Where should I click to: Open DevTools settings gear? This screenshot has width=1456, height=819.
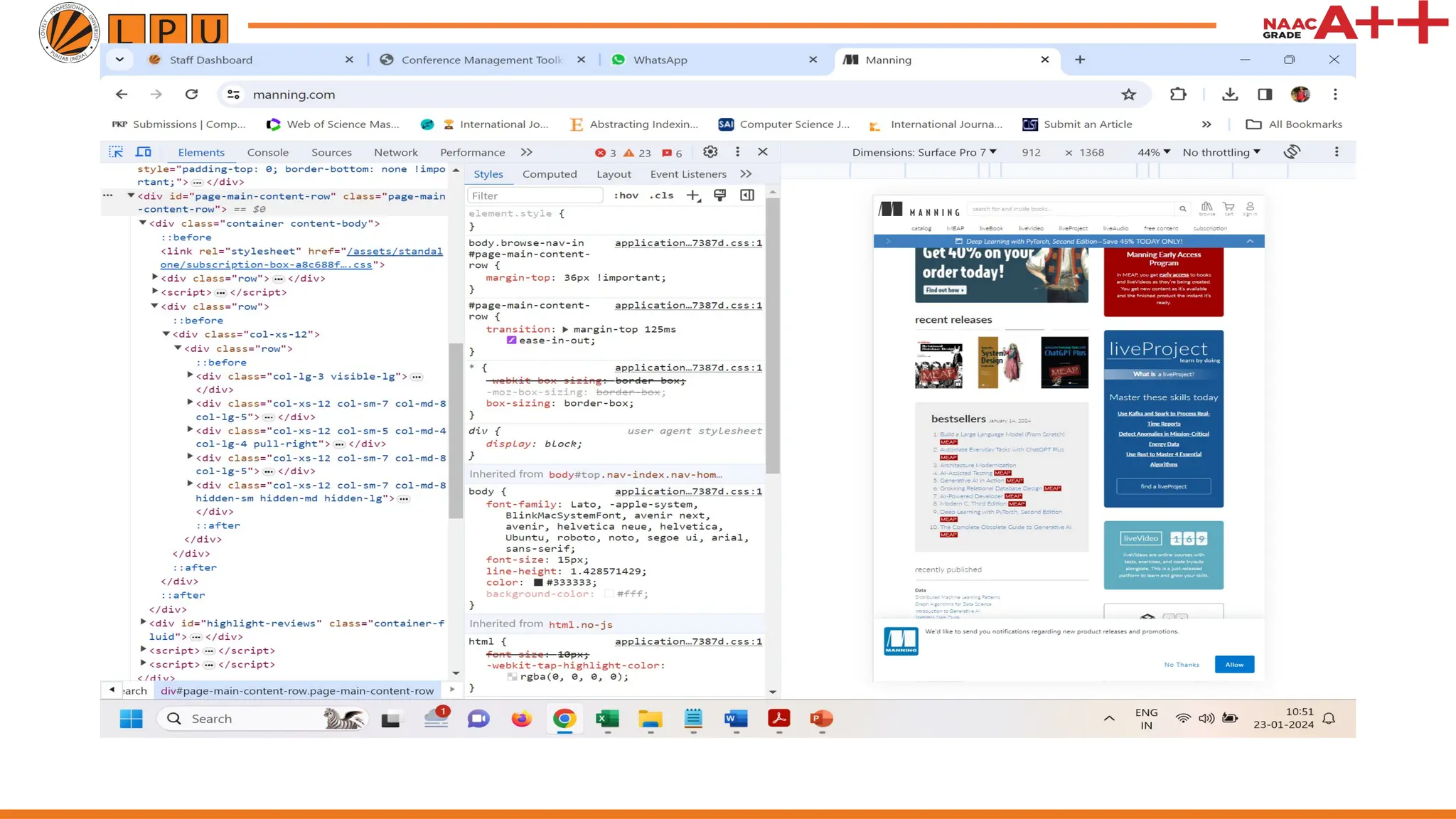[710, 151]
